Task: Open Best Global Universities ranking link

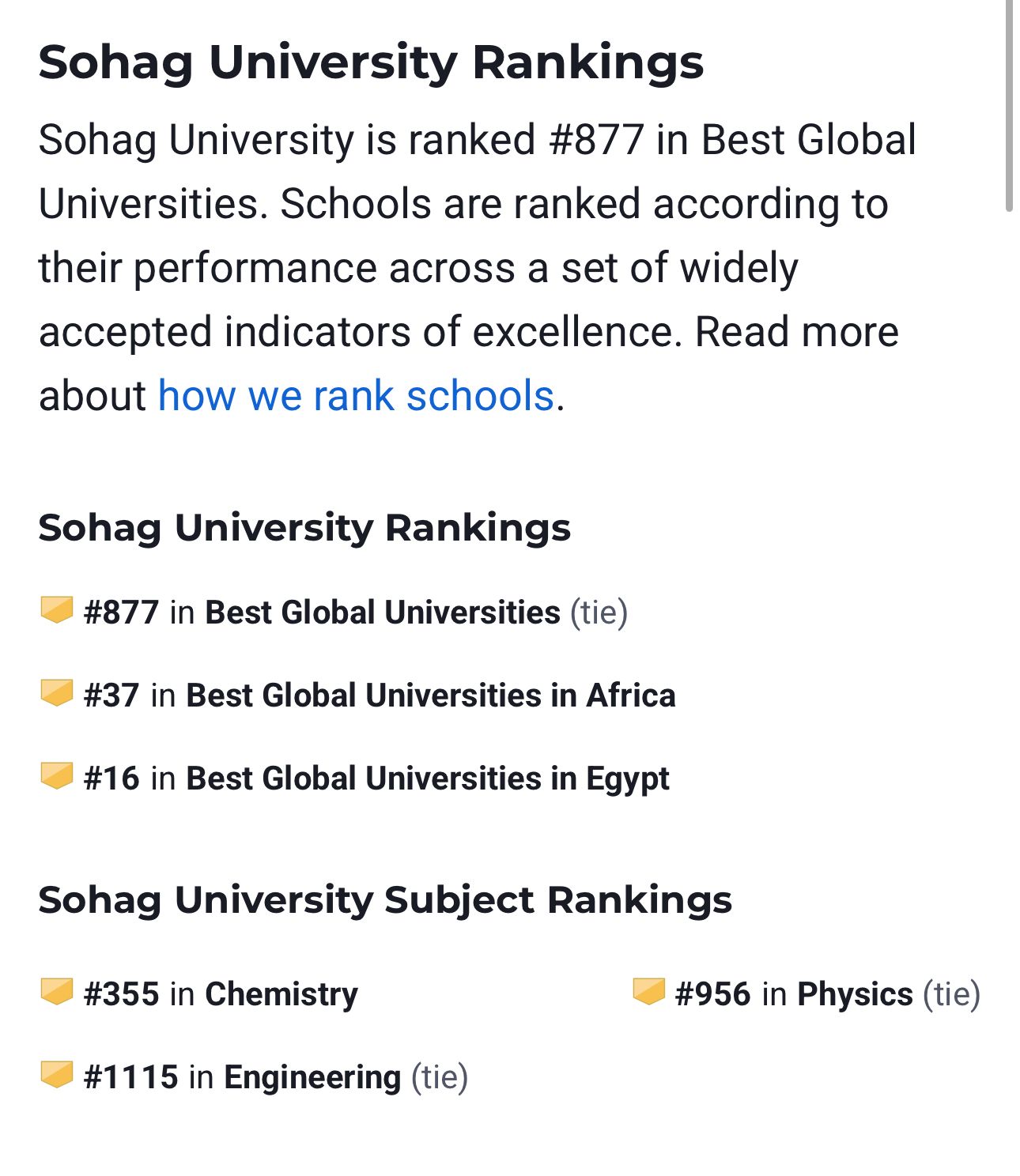Action: 383,613
